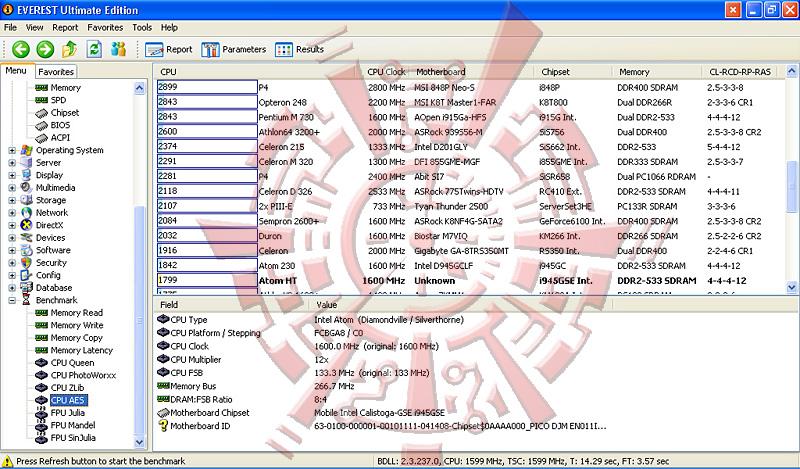Click the tree panel scroll-up arrow

click(x=140, y=88)
